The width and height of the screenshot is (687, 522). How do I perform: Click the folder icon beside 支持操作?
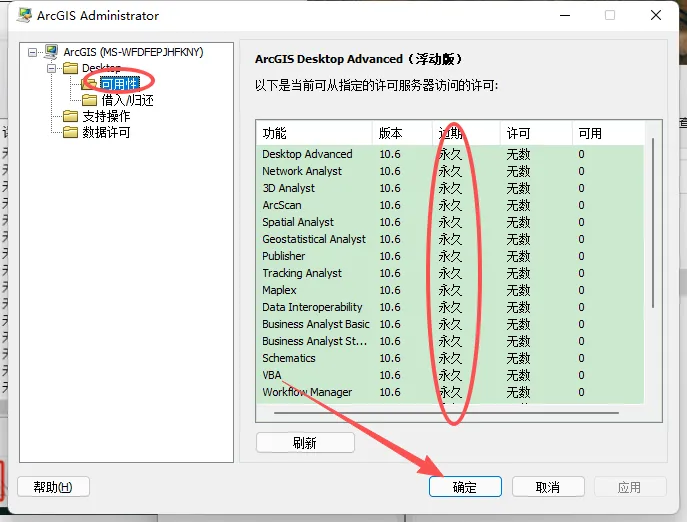[70, 116]
